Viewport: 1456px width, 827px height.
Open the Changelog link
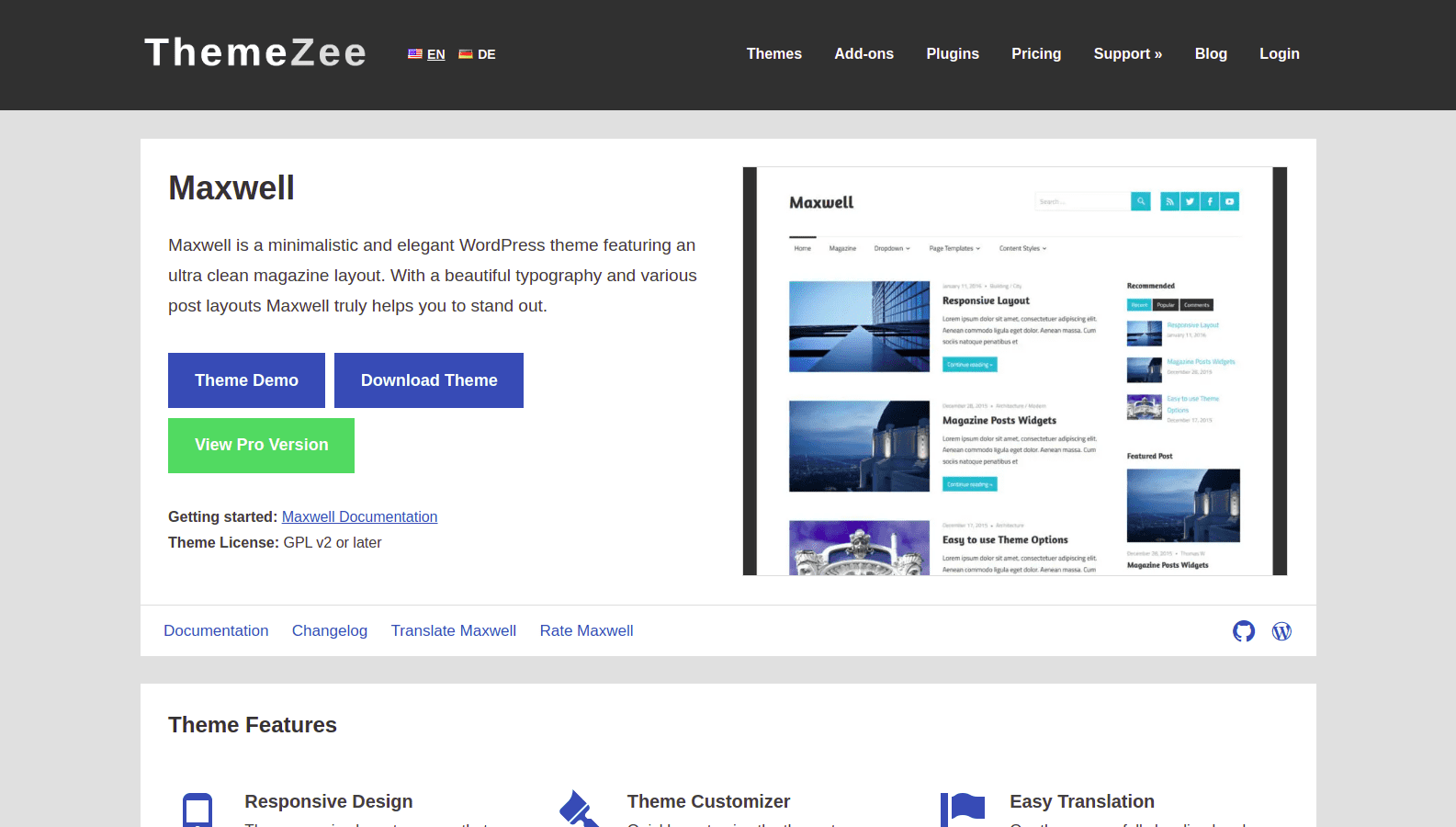coord(330,631)
